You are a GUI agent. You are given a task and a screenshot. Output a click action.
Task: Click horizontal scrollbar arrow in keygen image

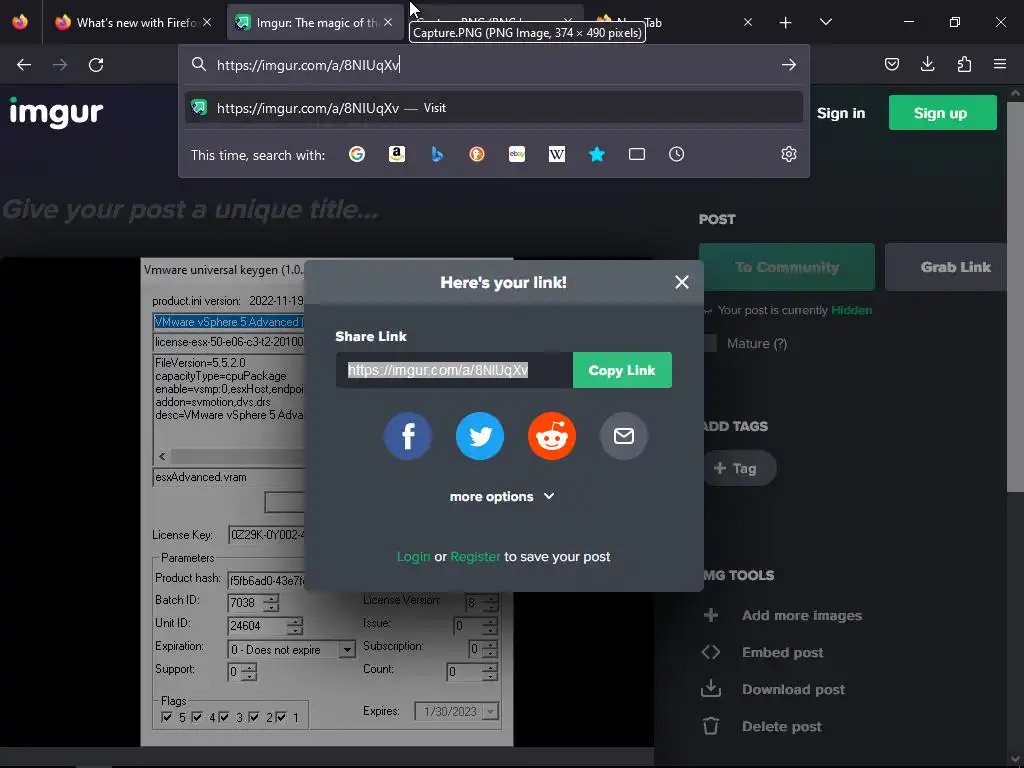click(162, 456)
